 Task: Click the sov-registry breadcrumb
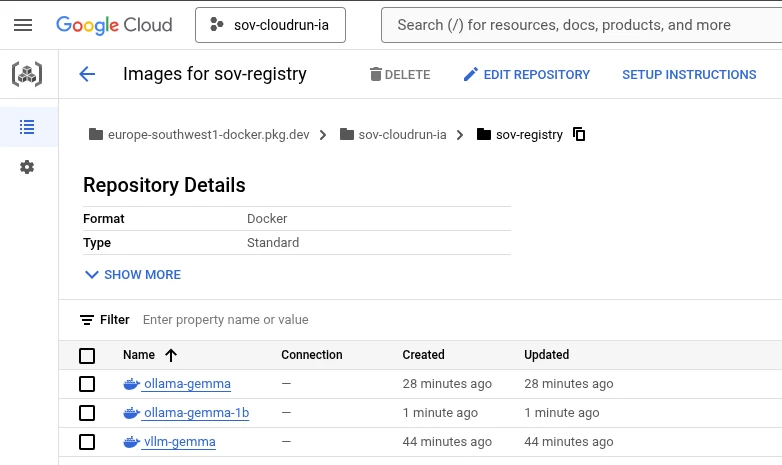[x=529, y=135]
